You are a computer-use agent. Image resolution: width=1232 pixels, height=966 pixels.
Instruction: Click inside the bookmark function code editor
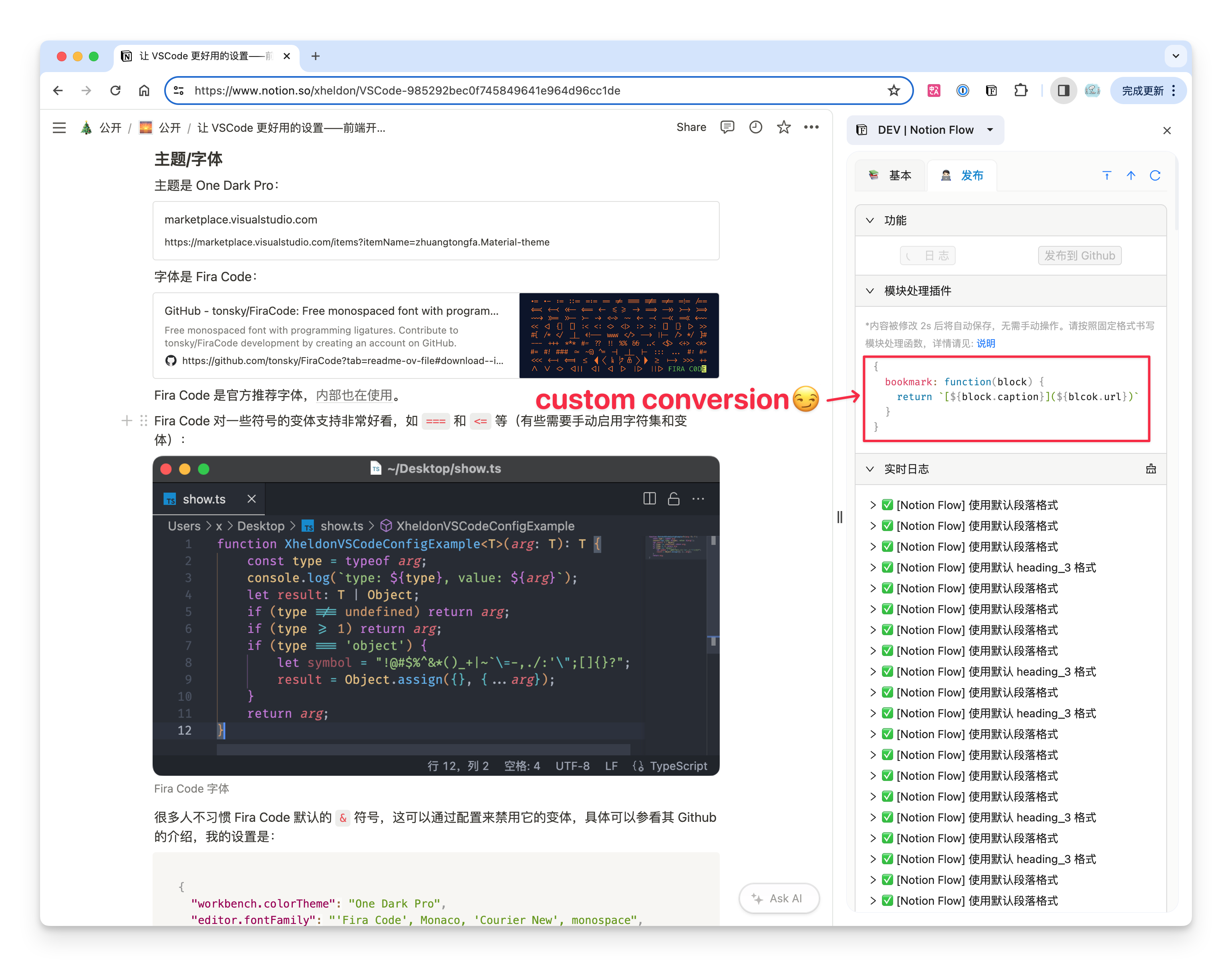point(1006,399)
